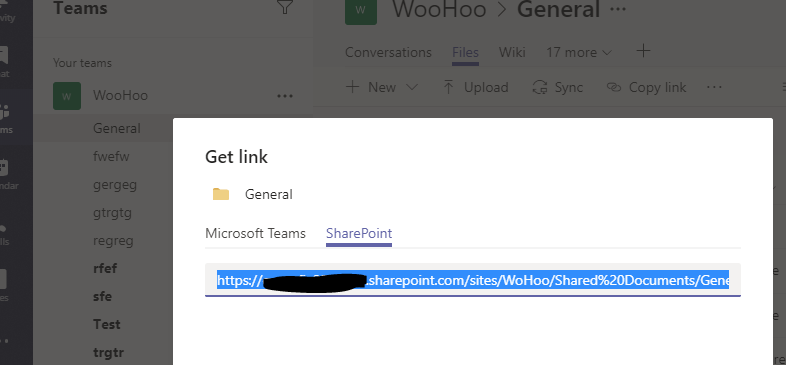Open Teams in the left app rail

(x=5, y=119)
